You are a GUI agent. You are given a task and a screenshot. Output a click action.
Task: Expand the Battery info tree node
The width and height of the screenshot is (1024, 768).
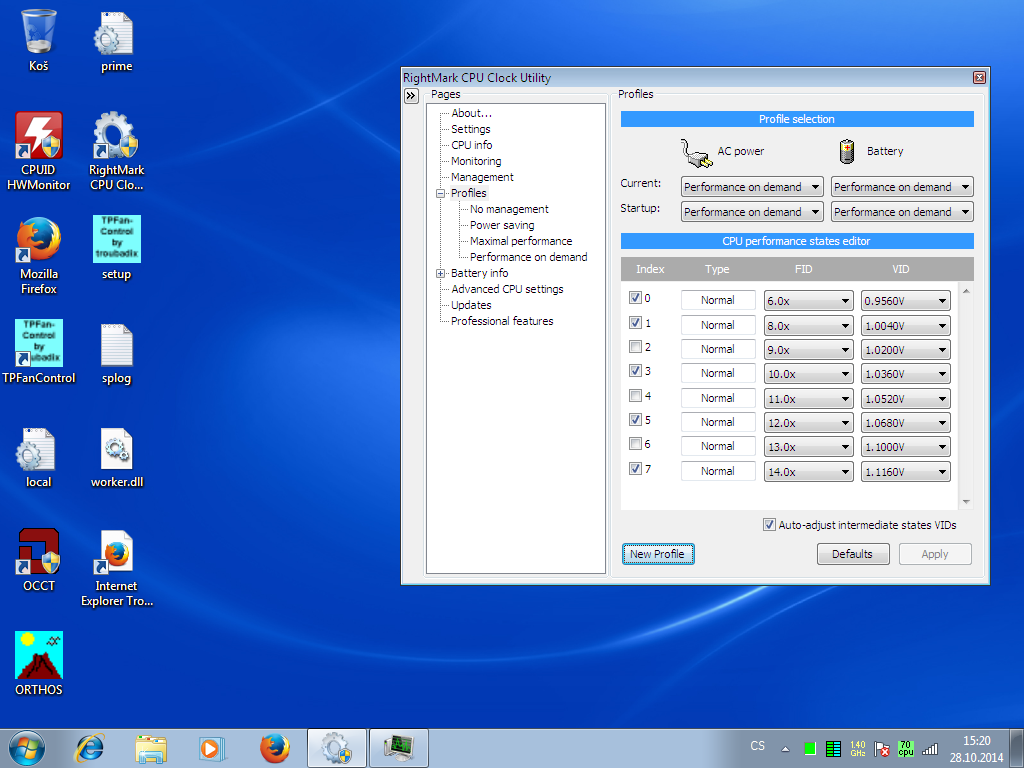(x=440, y=273)
